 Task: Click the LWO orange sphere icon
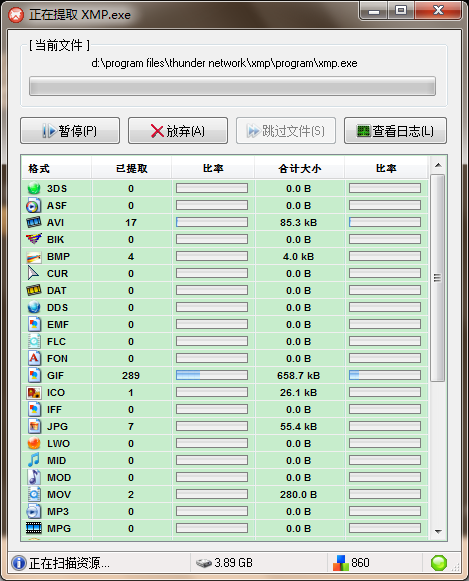34,443
